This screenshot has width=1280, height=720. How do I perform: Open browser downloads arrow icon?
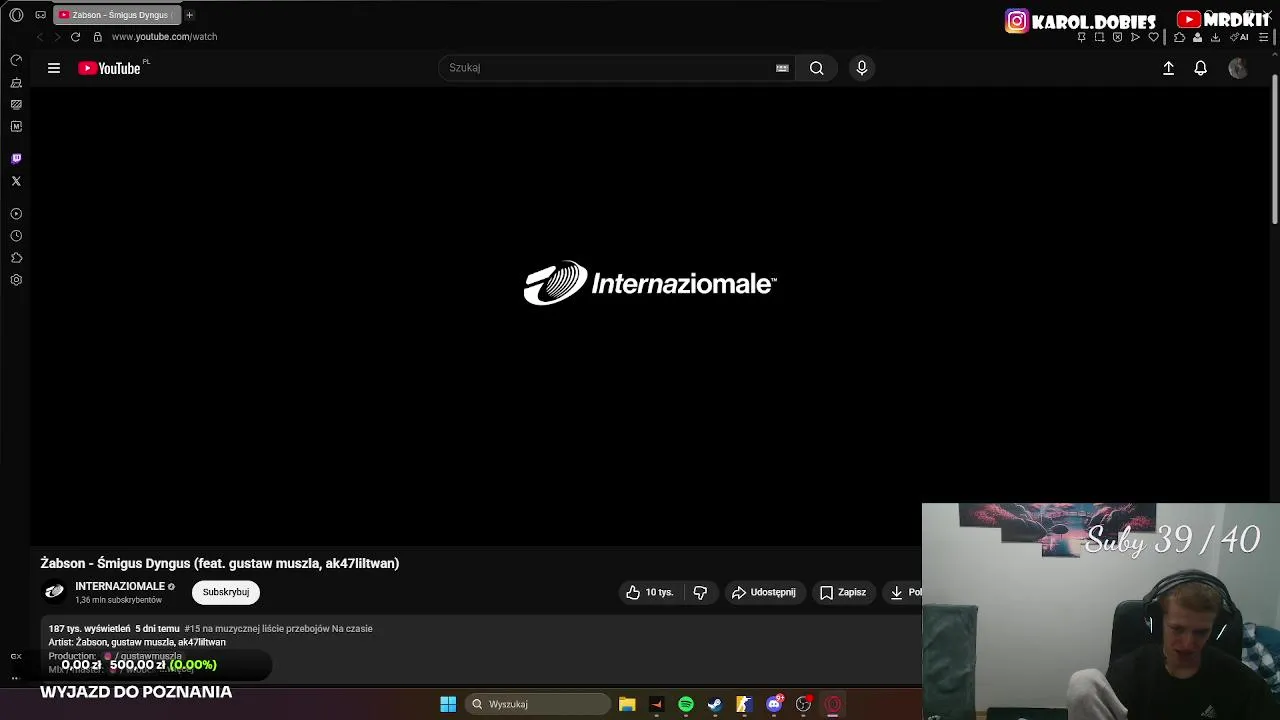pos(1215,37)
